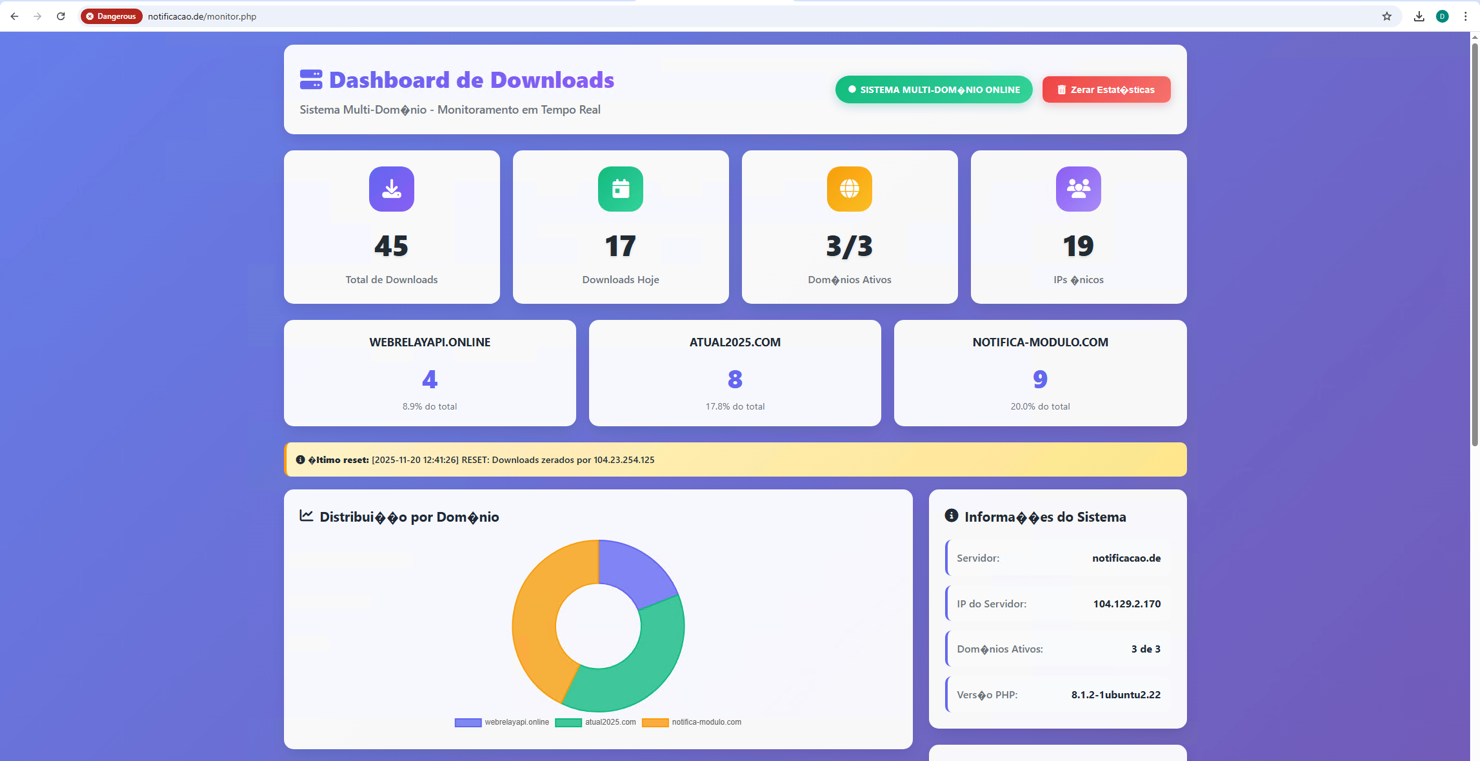
Task: Click the purple download icon above Total de Downloads
Action: point(391,189)
